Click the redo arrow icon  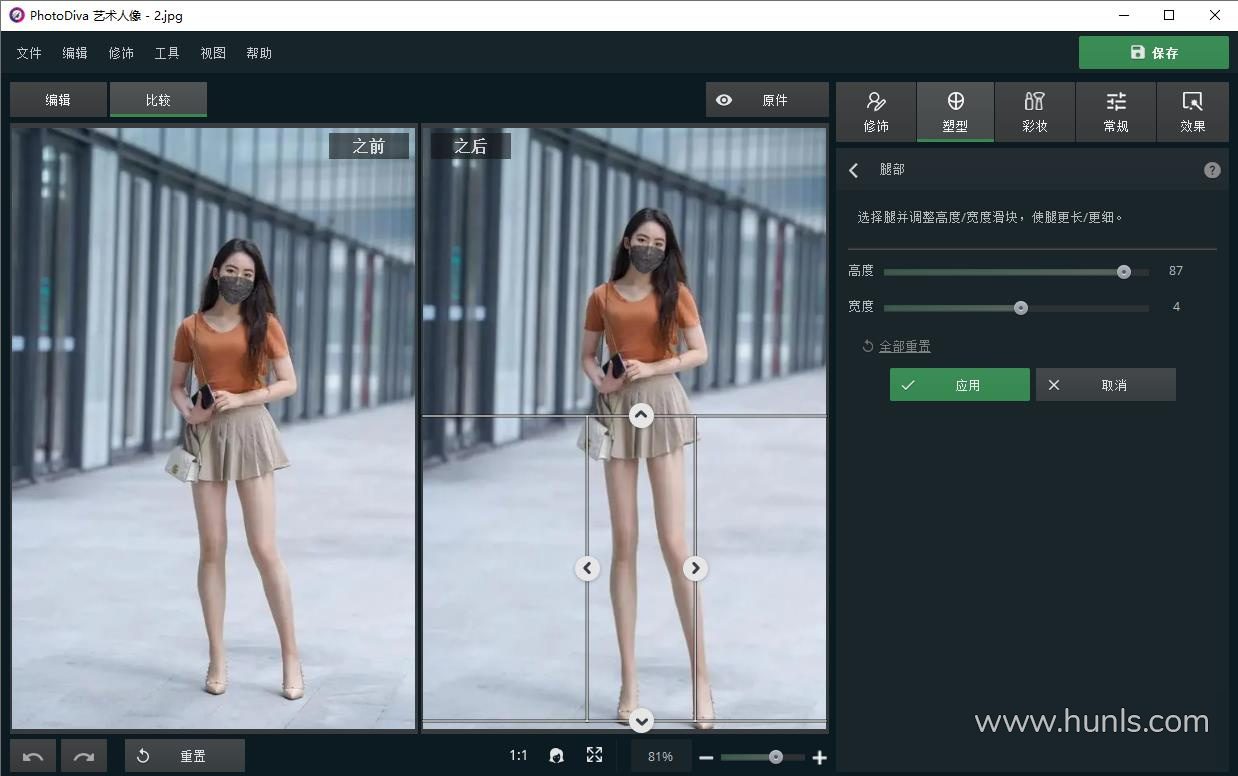pyautogui.click(x=84, y=756)
